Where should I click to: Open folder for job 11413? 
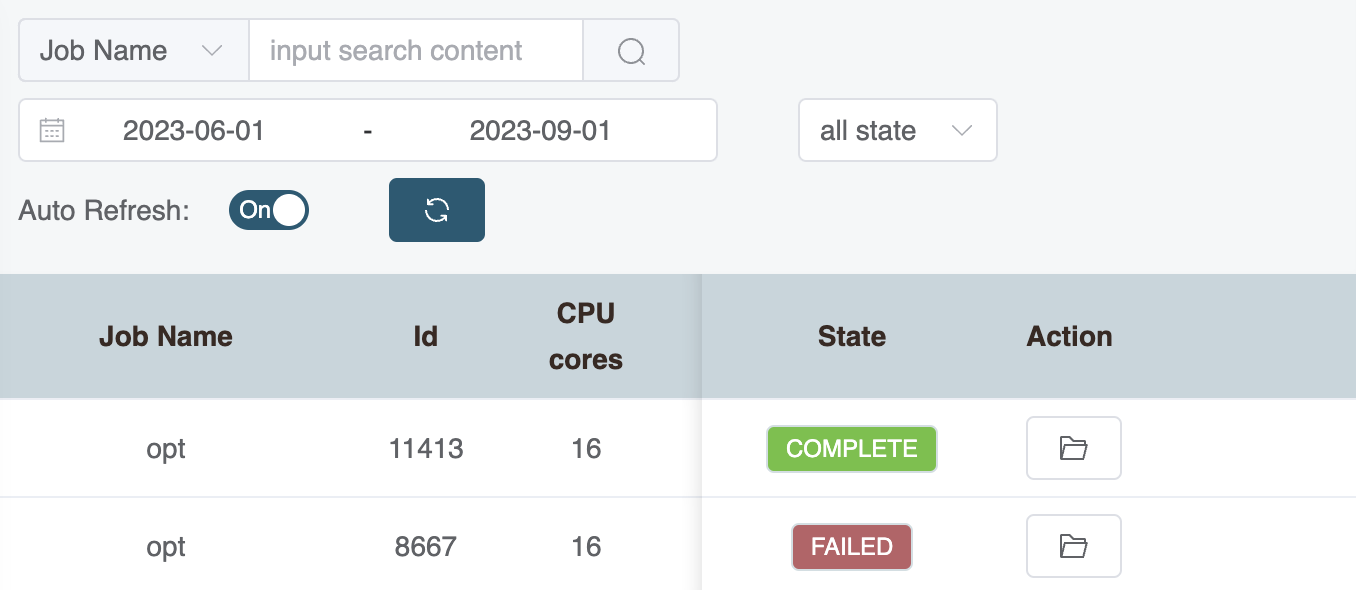pos(1073,448)
